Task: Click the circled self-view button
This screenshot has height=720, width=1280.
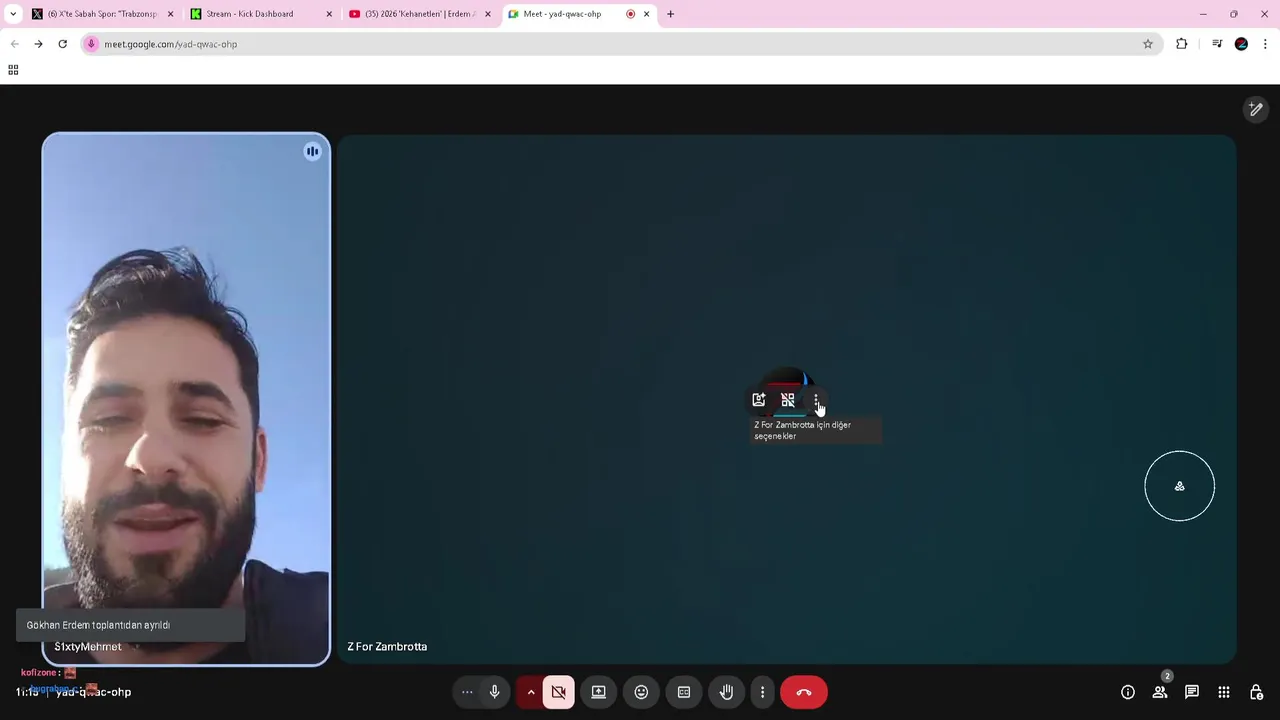Action: click(x=1180, y=486)
